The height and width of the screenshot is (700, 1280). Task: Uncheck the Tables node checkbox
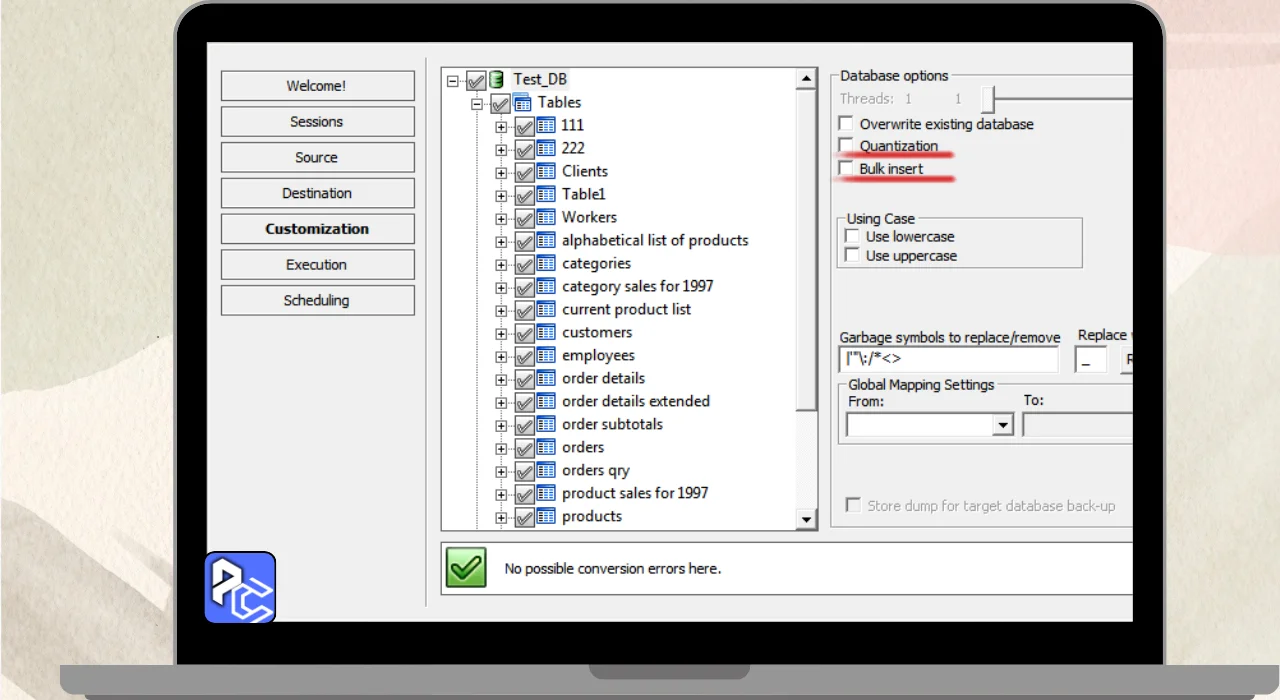coord(500,103)
